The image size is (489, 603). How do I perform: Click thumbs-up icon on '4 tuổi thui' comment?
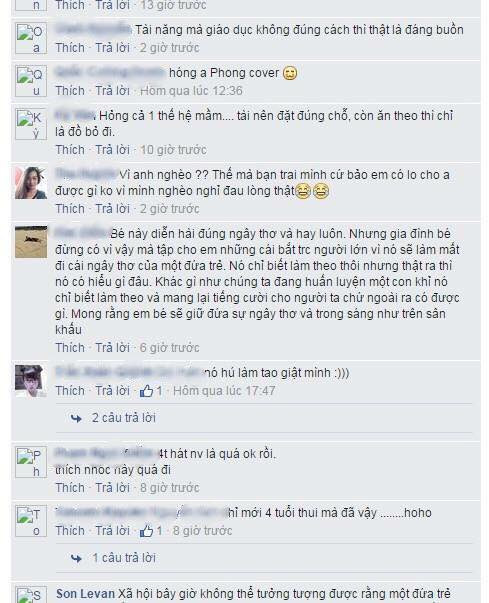[146, 531]
